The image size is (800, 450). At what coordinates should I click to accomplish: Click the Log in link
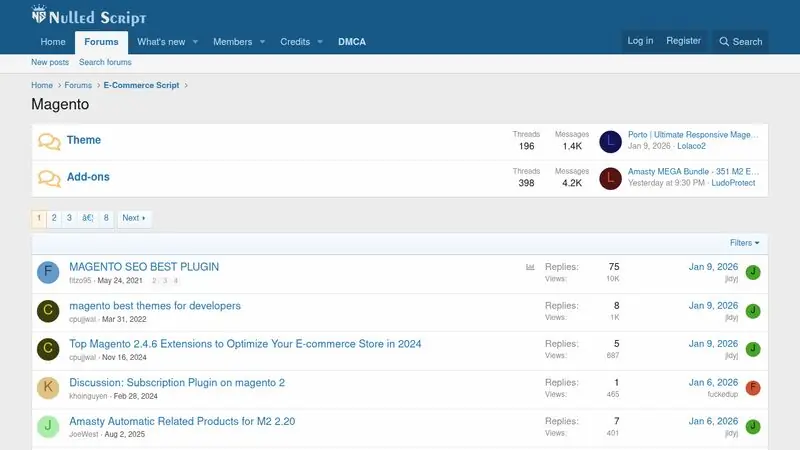coord(640,41)
